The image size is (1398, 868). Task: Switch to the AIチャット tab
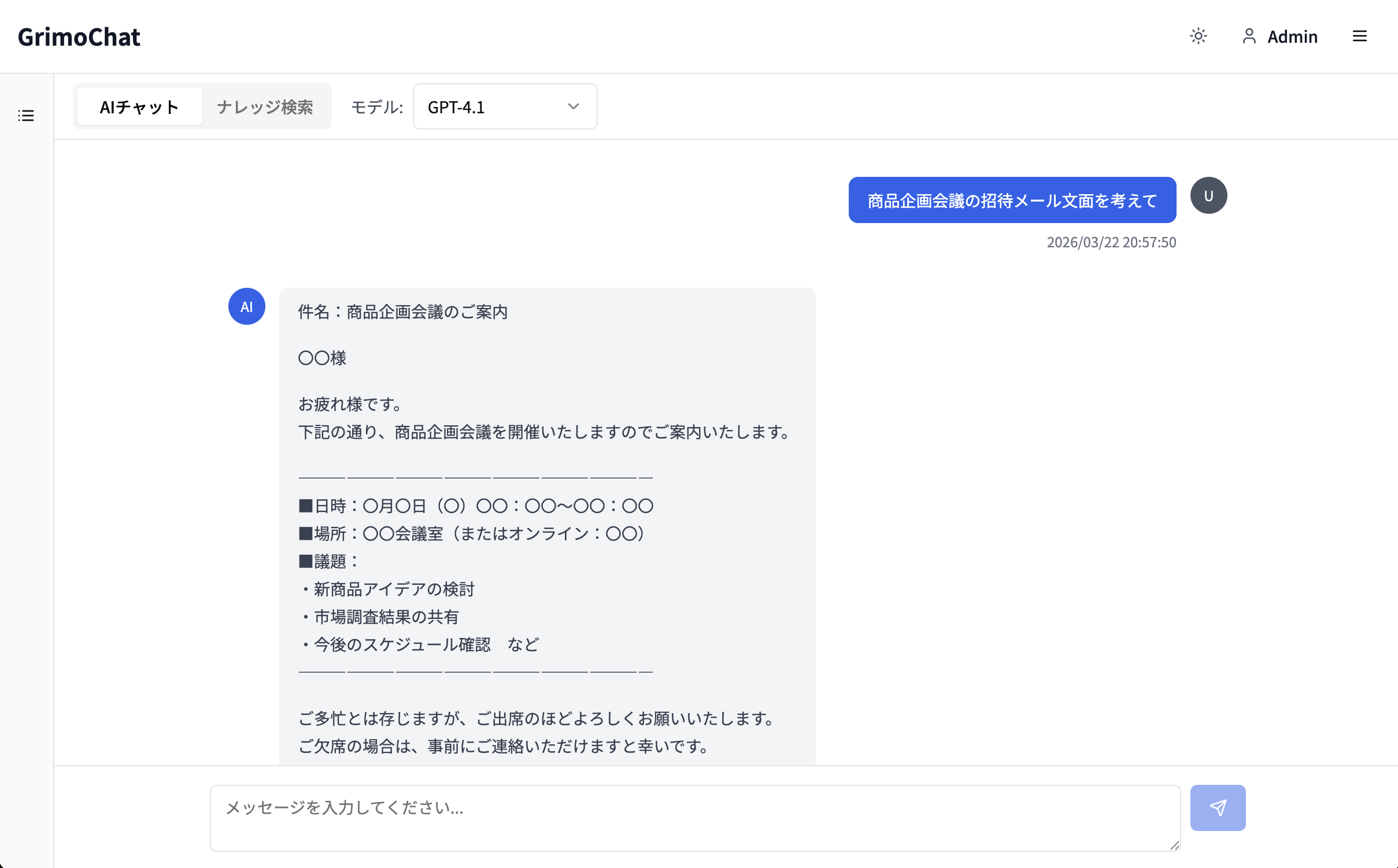[x=139, y=107]
